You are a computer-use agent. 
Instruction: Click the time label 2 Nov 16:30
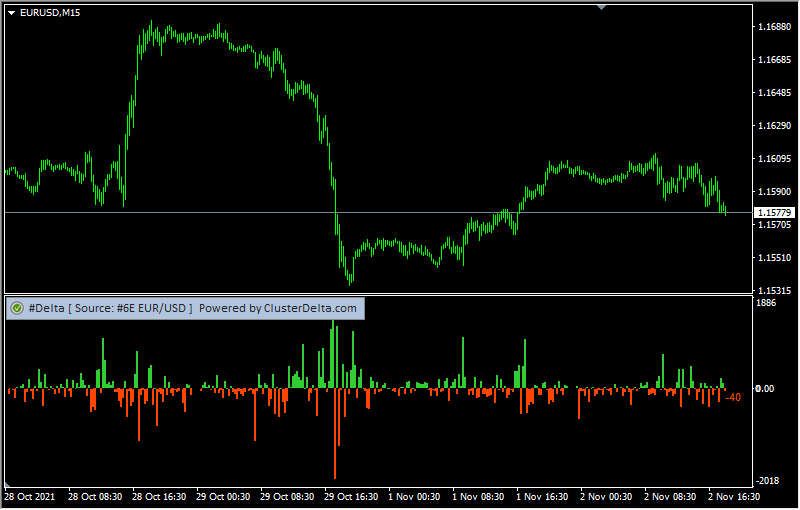tap(734, 496)
